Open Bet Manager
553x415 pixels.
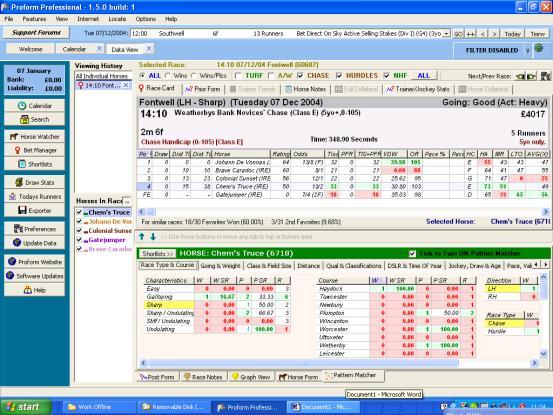(x=34, y=150)
